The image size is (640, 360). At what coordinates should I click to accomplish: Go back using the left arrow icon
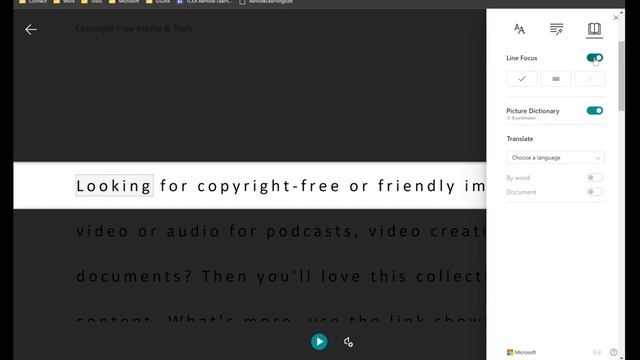(31, 29)
